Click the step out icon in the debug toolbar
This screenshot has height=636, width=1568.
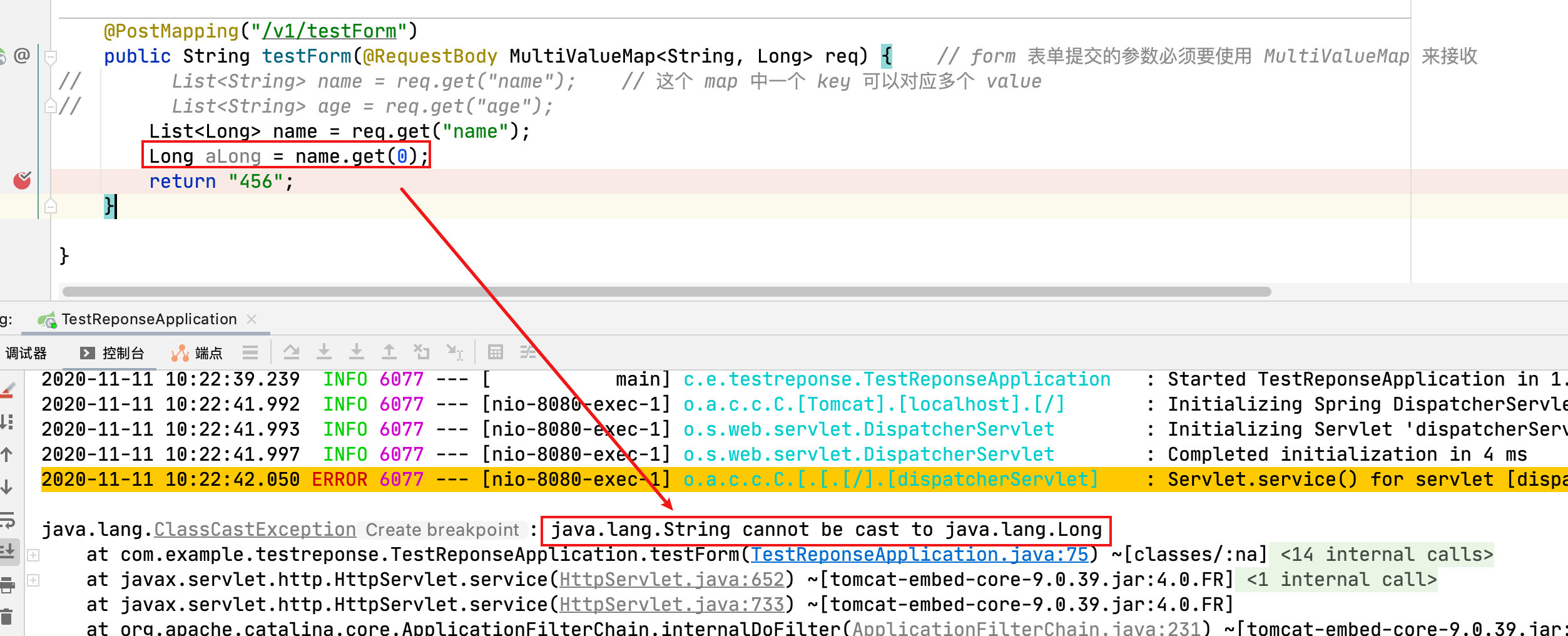(389, 352)
